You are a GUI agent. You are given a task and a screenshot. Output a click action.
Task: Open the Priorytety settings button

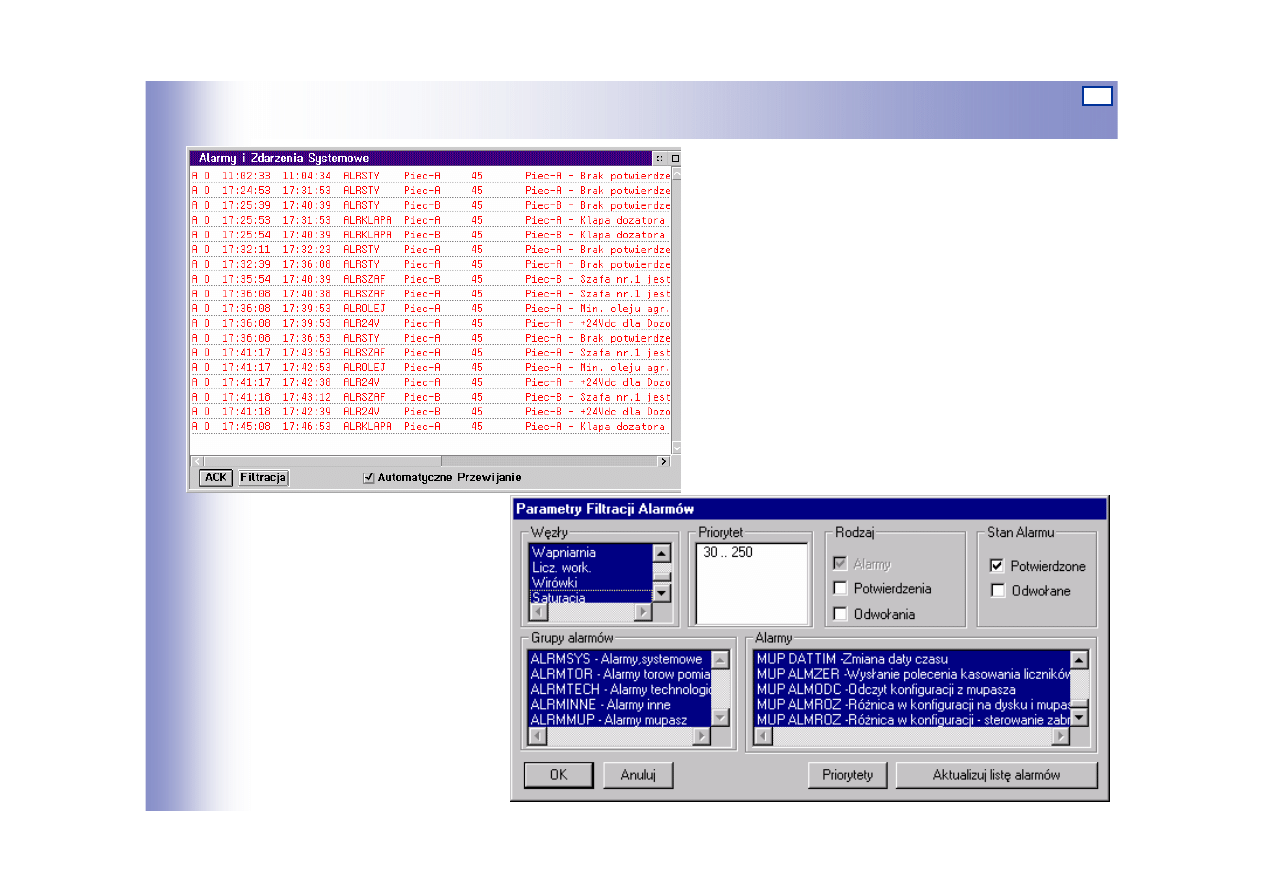(847, 775)
